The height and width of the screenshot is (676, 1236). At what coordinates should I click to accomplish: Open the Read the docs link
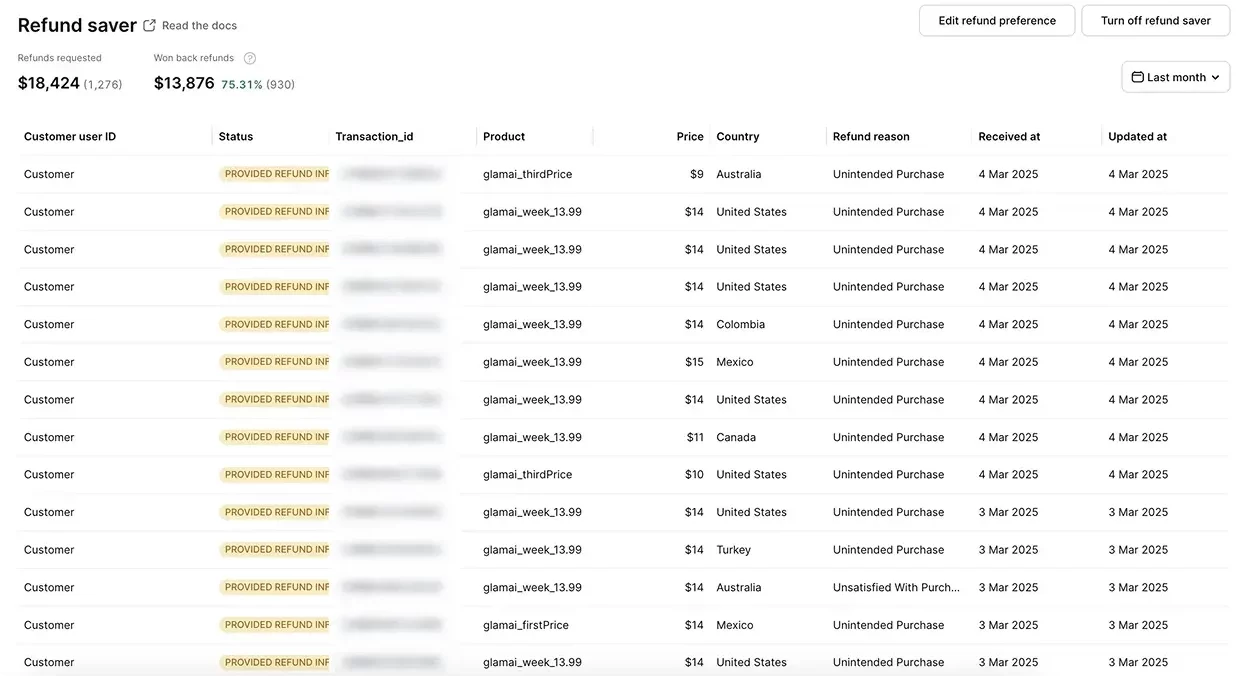pos(199,25)
